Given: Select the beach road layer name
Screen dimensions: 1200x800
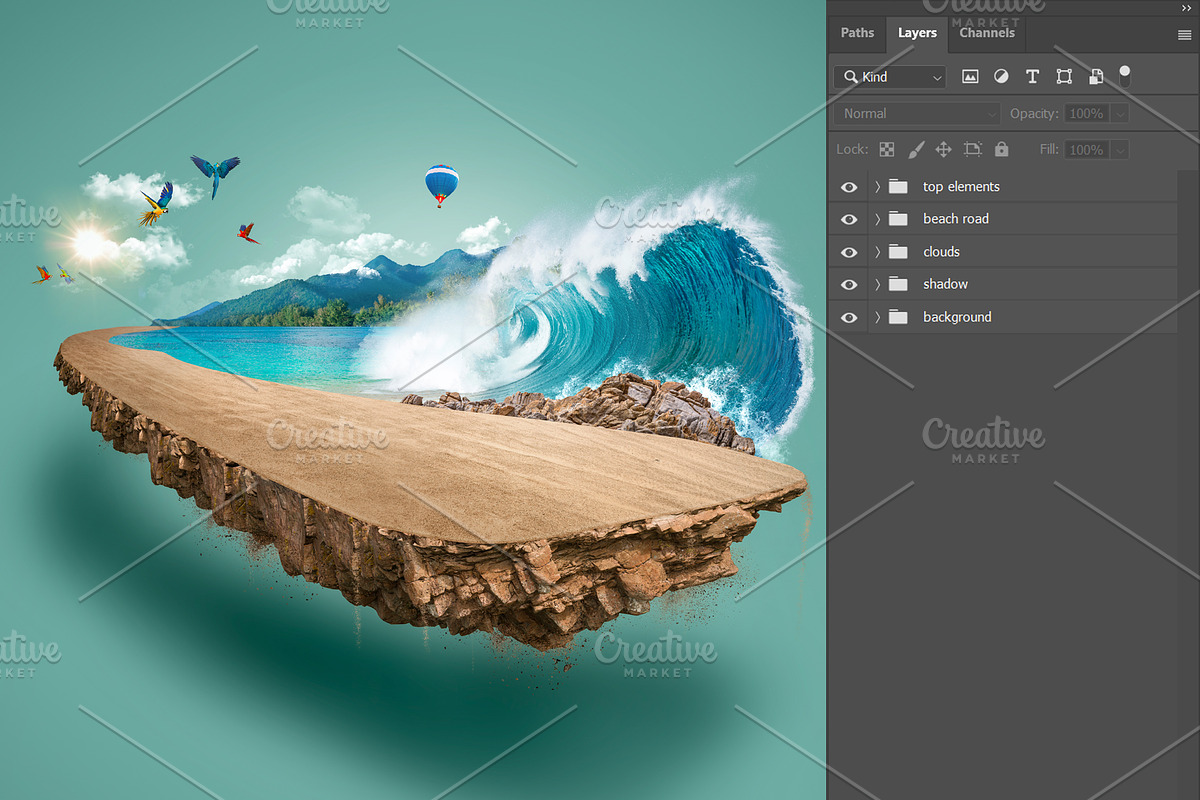Looking at the screenshot, I should [956, 219].
